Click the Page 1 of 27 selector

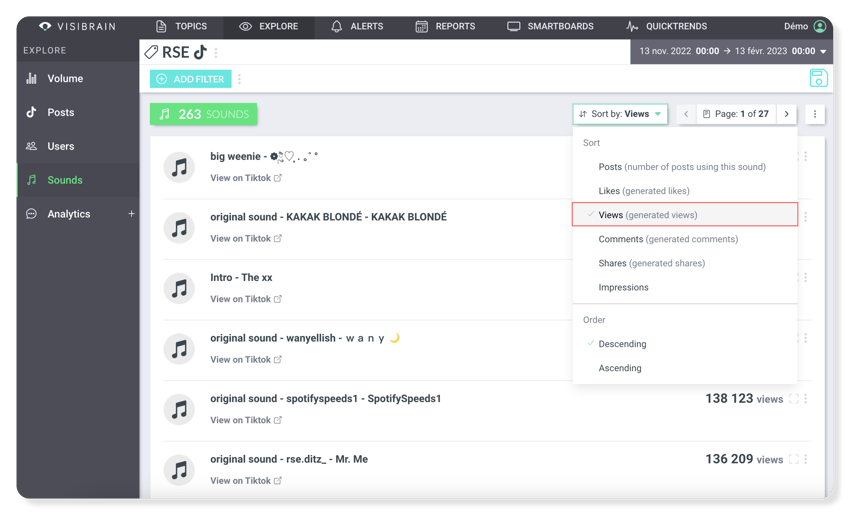tap(736, 114)
